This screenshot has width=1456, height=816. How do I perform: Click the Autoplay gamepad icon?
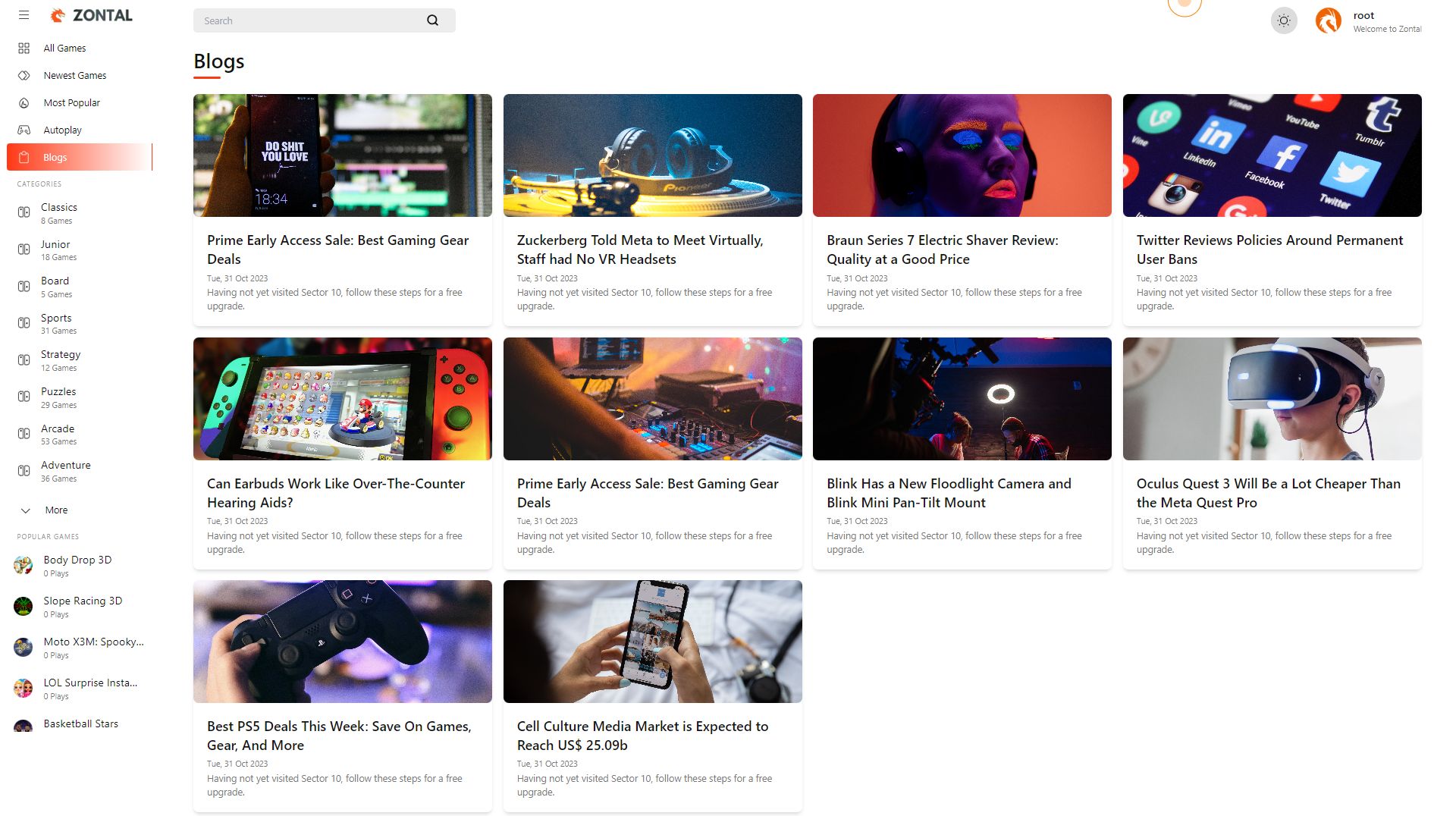[x=24, y=130]
